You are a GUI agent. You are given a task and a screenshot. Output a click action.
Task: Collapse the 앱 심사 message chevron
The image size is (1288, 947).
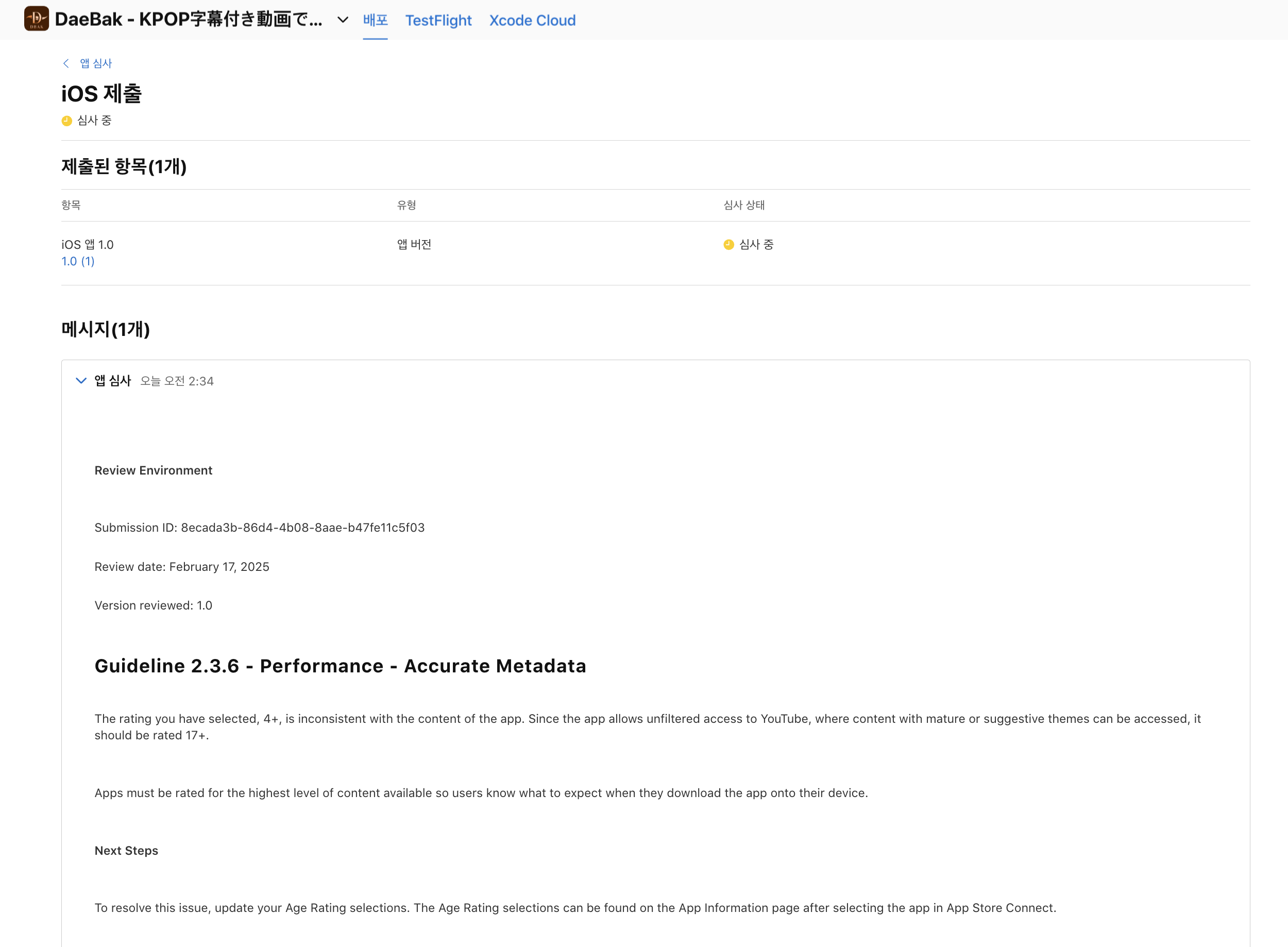click(x=81, y=381)
